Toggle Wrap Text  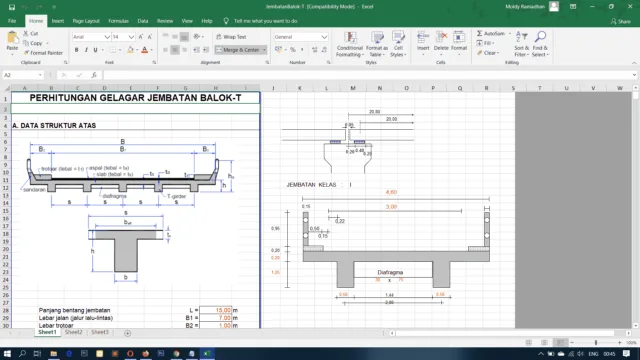pyautogui.click(x=231, y=37)
